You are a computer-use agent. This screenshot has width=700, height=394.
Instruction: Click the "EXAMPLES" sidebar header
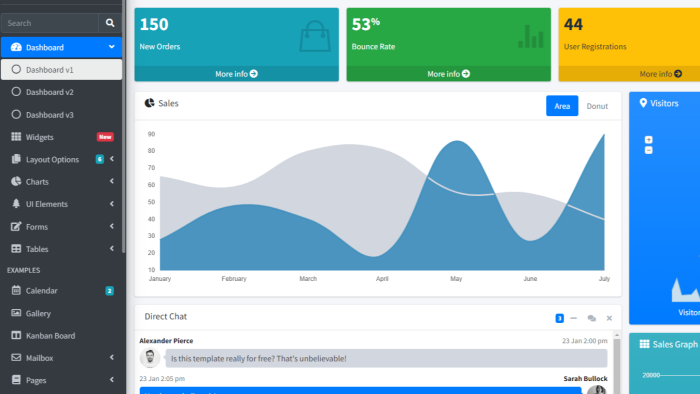(23, 270)
